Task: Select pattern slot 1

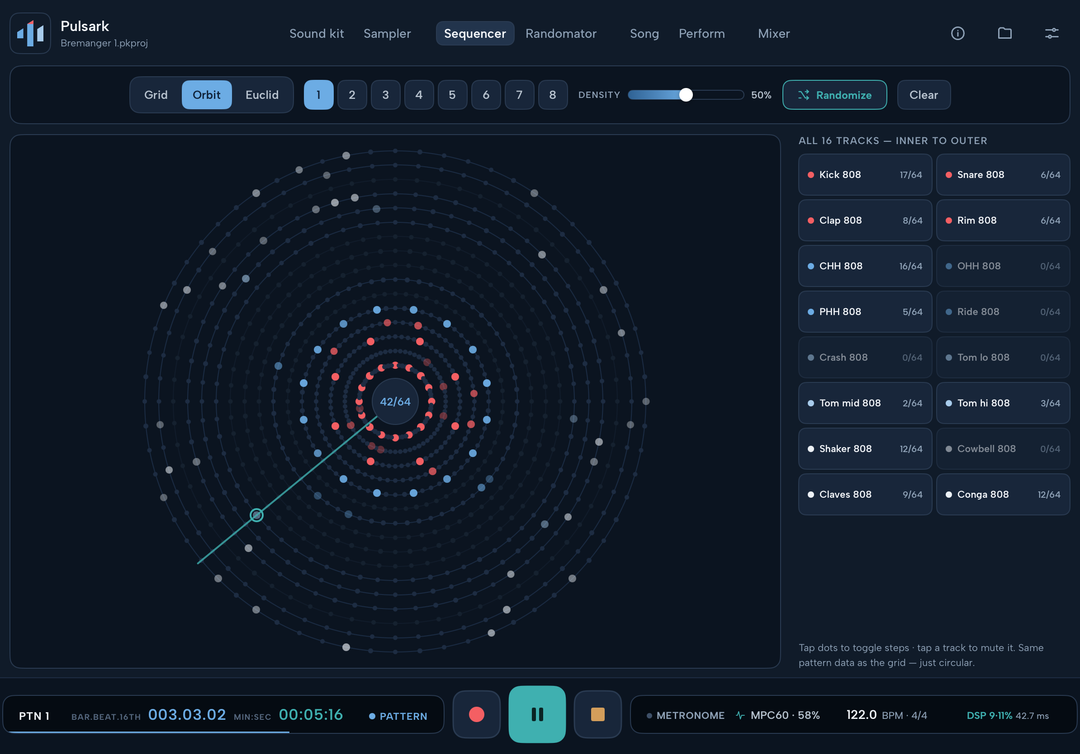Action: pos(318,94)
